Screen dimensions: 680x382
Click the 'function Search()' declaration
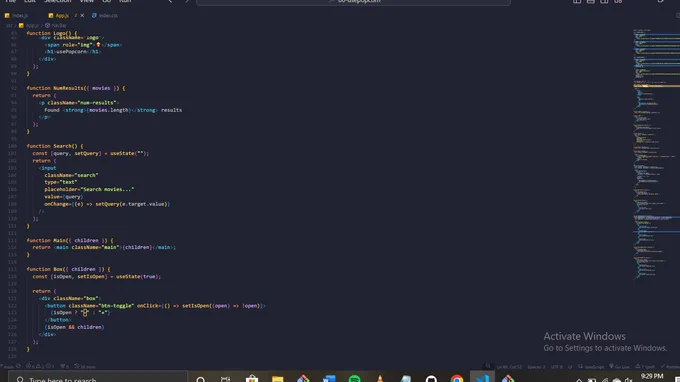click(x=55, y=146)
